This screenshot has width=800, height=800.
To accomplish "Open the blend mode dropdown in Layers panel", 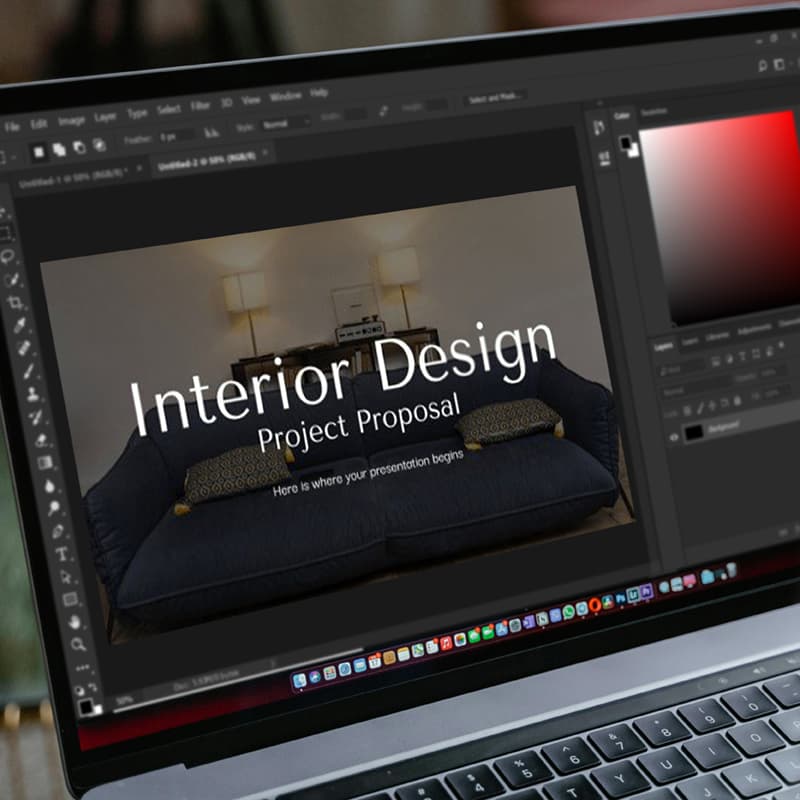I will coord(696,388).
